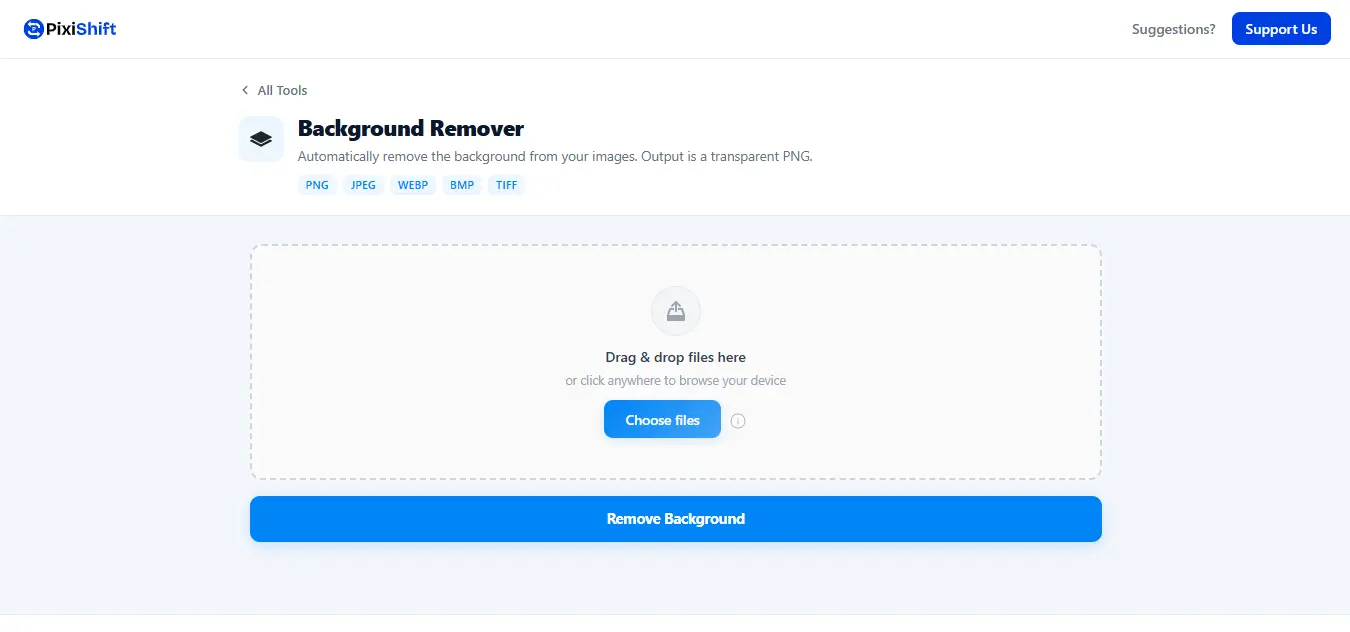1350x632 pixels.
Task: Click the upload tray icon
Action: (676, 311)
